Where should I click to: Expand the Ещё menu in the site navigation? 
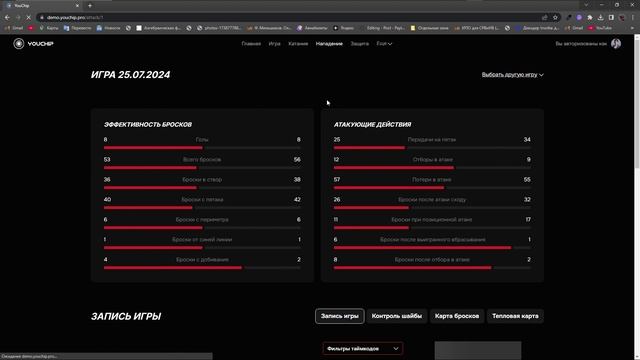point(384,44)
